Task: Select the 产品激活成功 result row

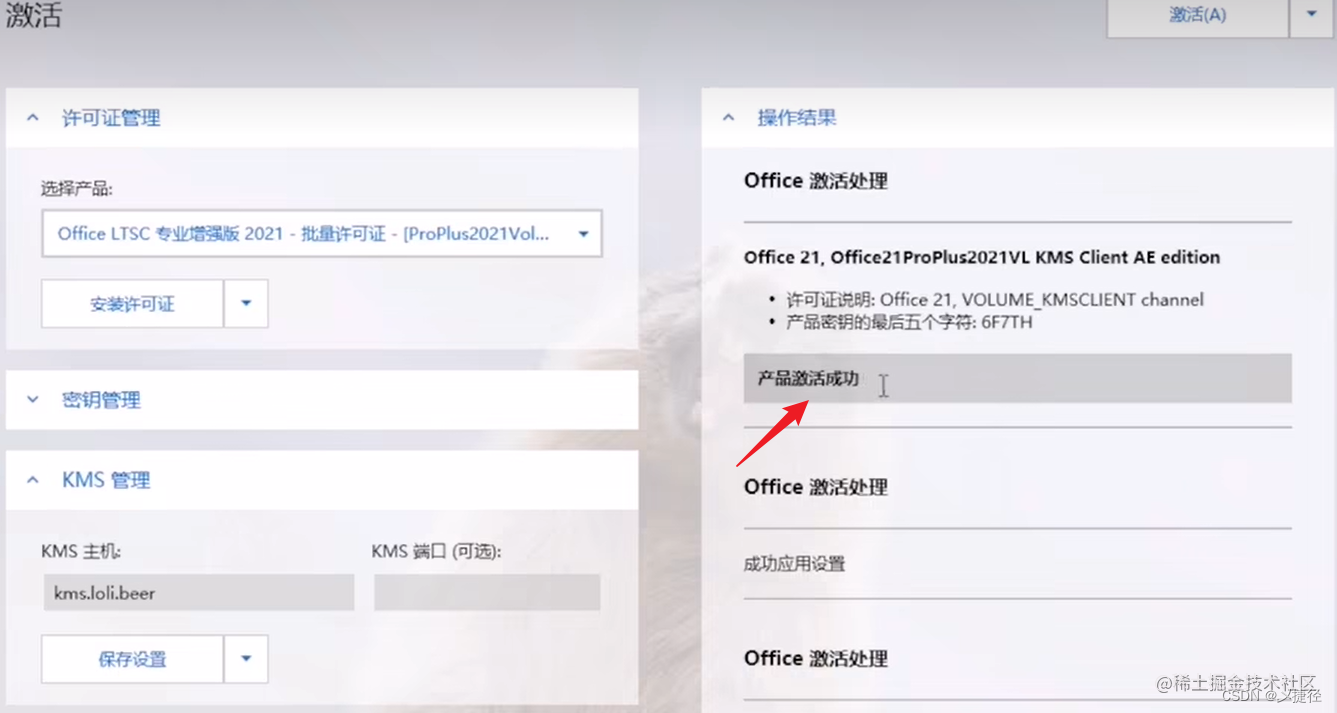Action: pyautogui.click(x=1017, y=378)
